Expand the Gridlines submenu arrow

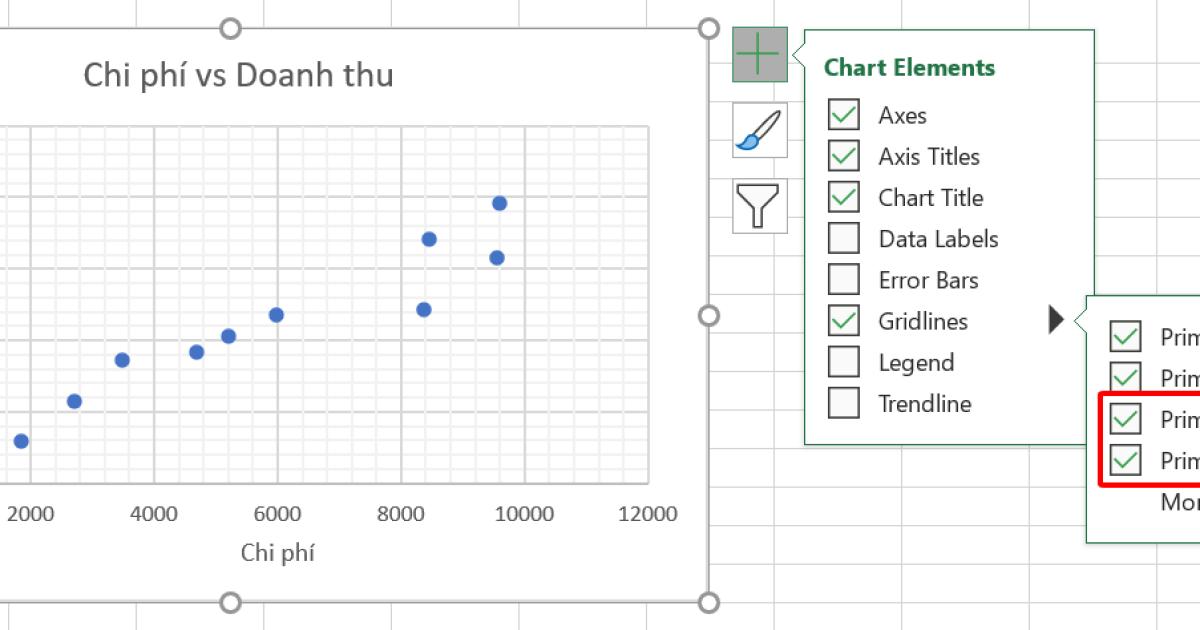point(1056,320)
